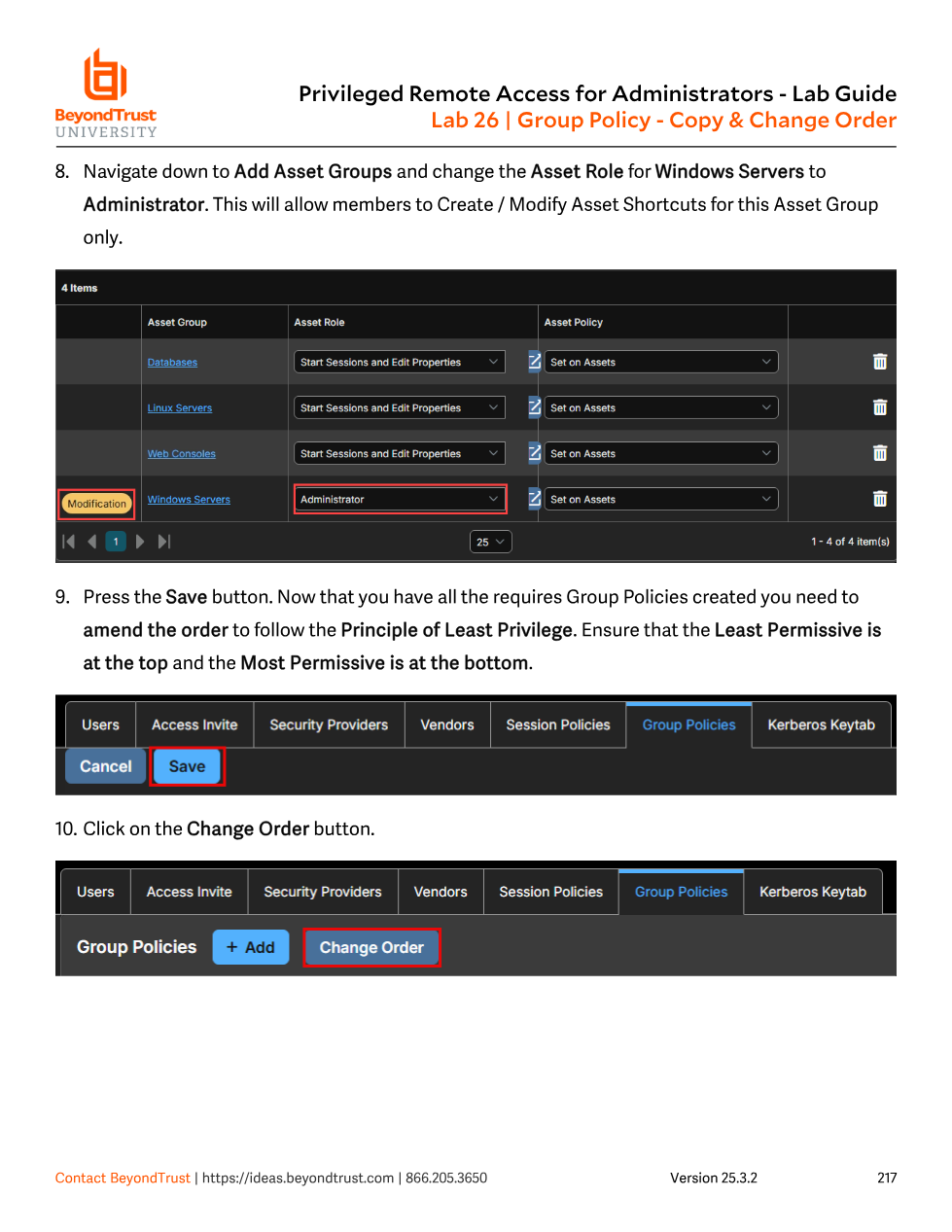Click the Change Order button
952x1232 pixels.
371,947
